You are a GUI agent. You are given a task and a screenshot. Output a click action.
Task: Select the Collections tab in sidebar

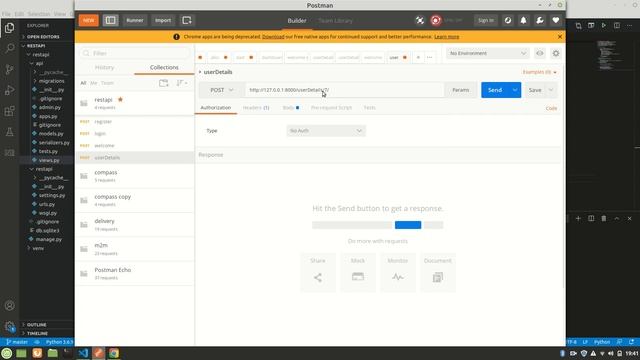[x=164, y=67]
